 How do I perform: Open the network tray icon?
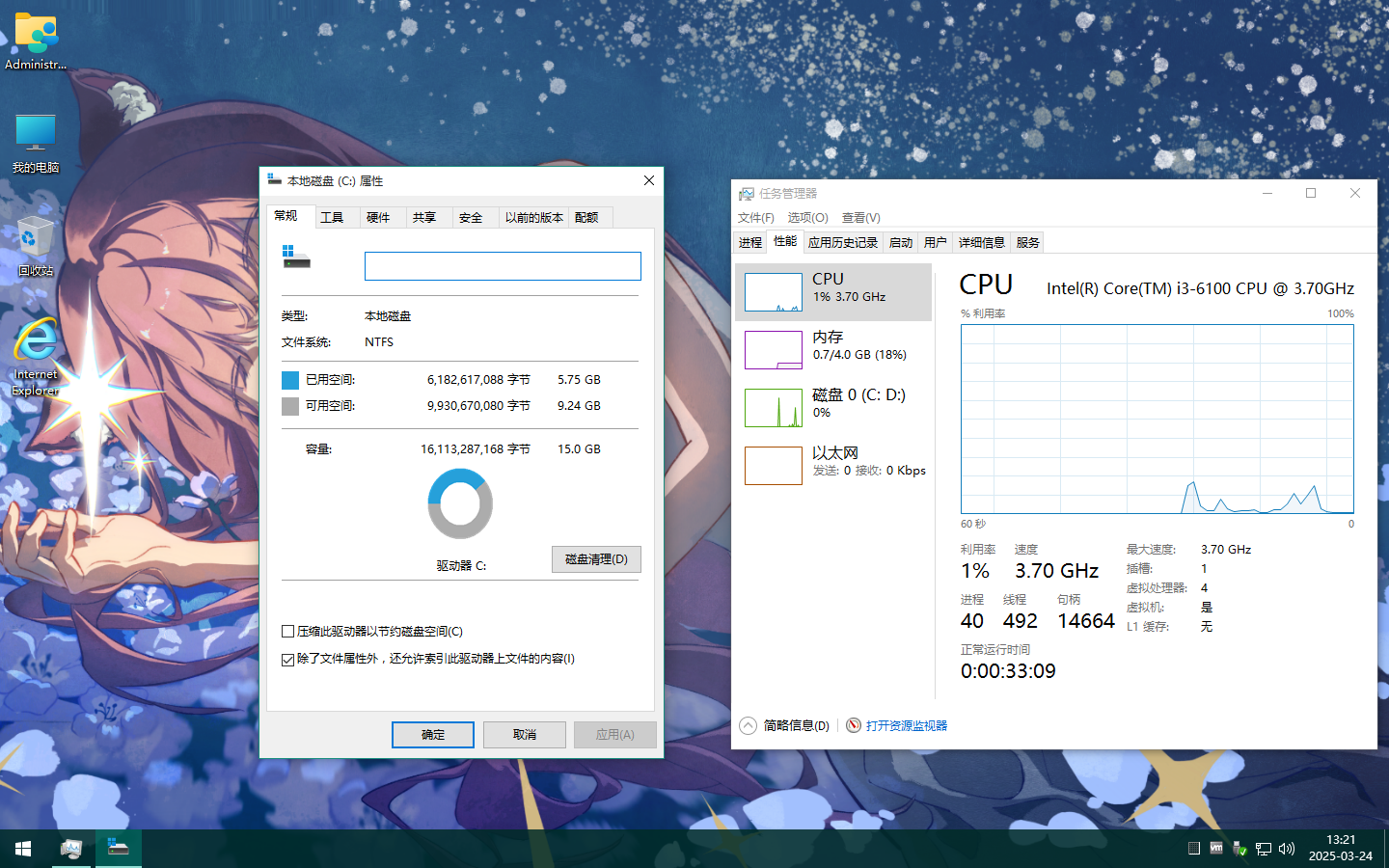point(1264,849)
